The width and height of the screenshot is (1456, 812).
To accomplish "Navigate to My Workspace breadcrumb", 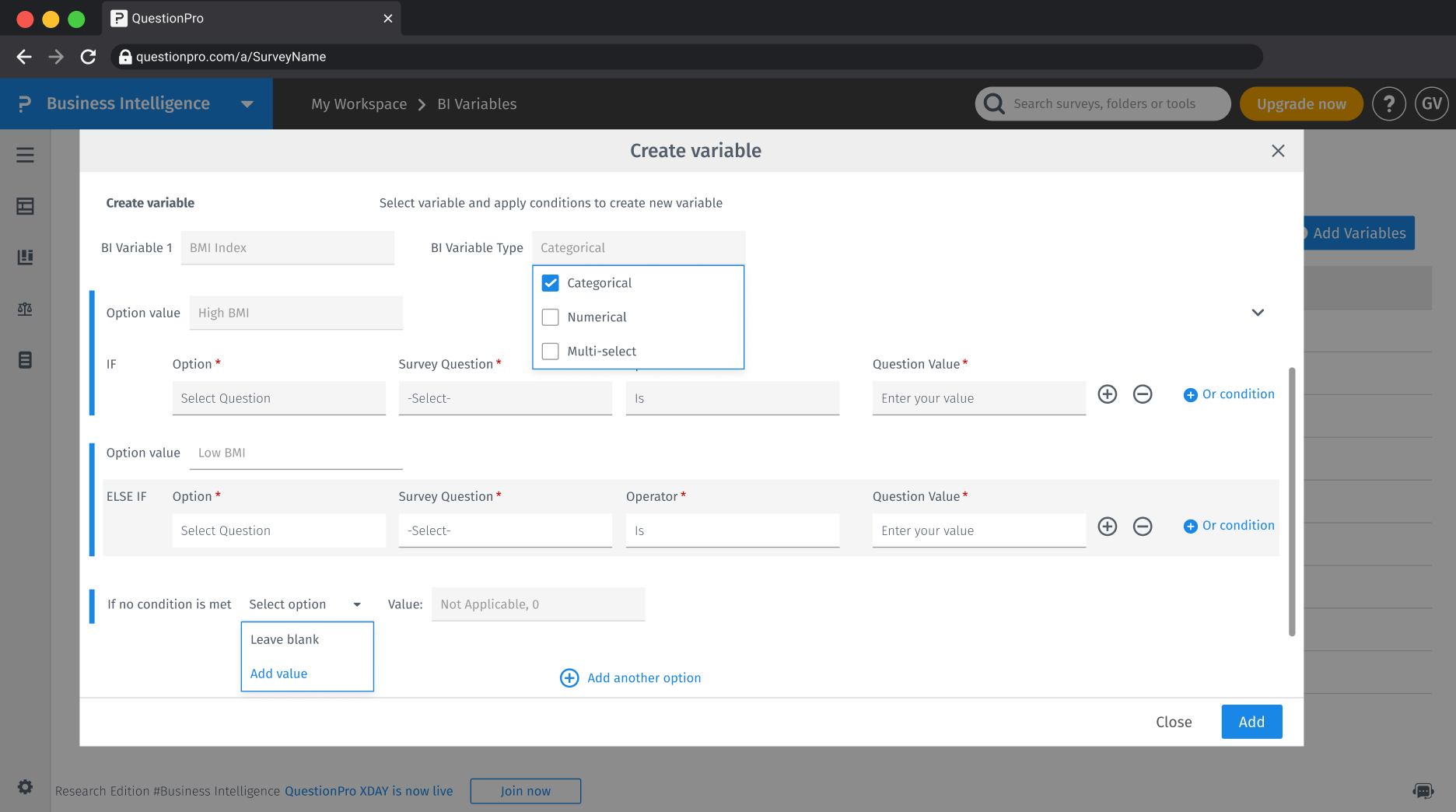I will 359,103.
